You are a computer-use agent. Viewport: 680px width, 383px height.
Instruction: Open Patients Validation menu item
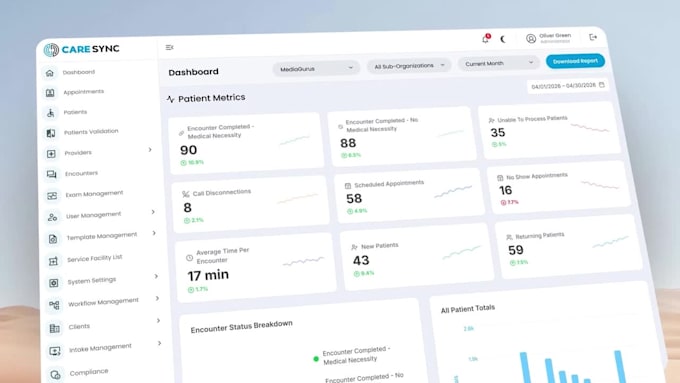click(91, 132)
